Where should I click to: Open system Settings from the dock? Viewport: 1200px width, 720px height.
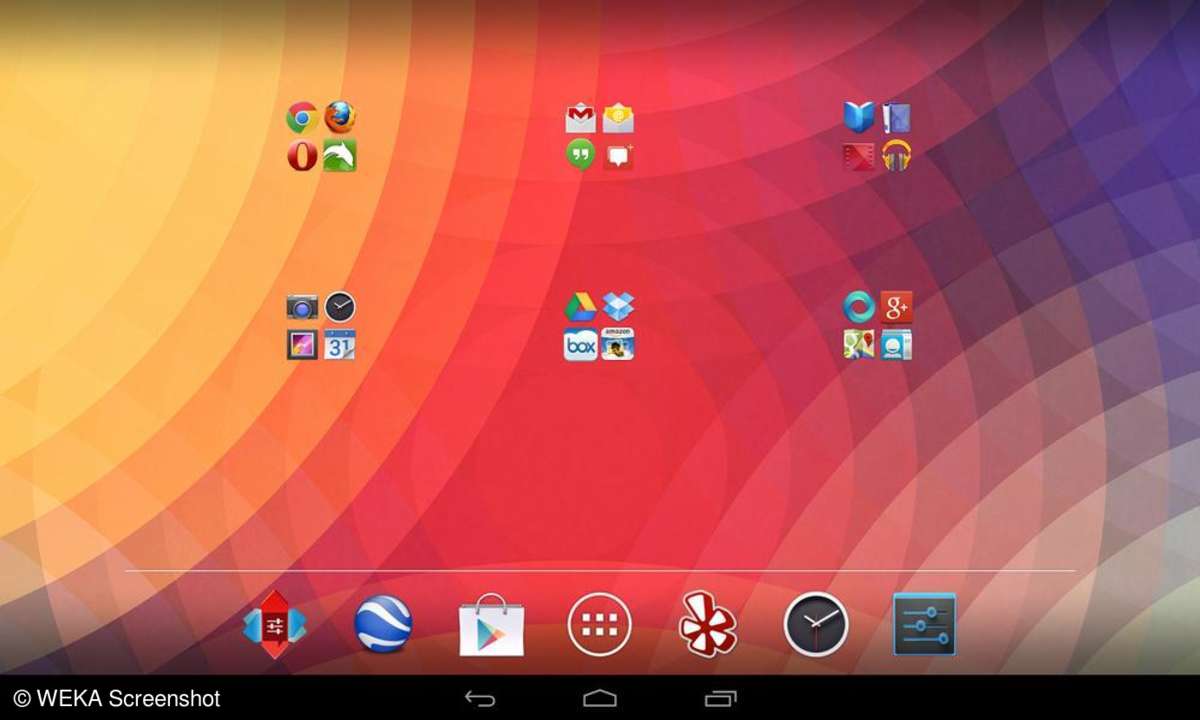click(924, 624)
